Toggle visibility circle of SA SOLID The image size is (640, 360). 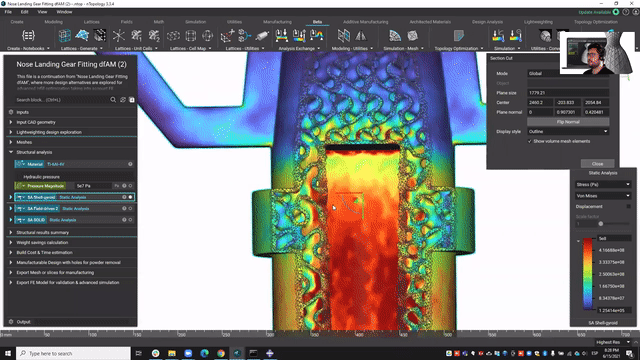click(130, 220)
